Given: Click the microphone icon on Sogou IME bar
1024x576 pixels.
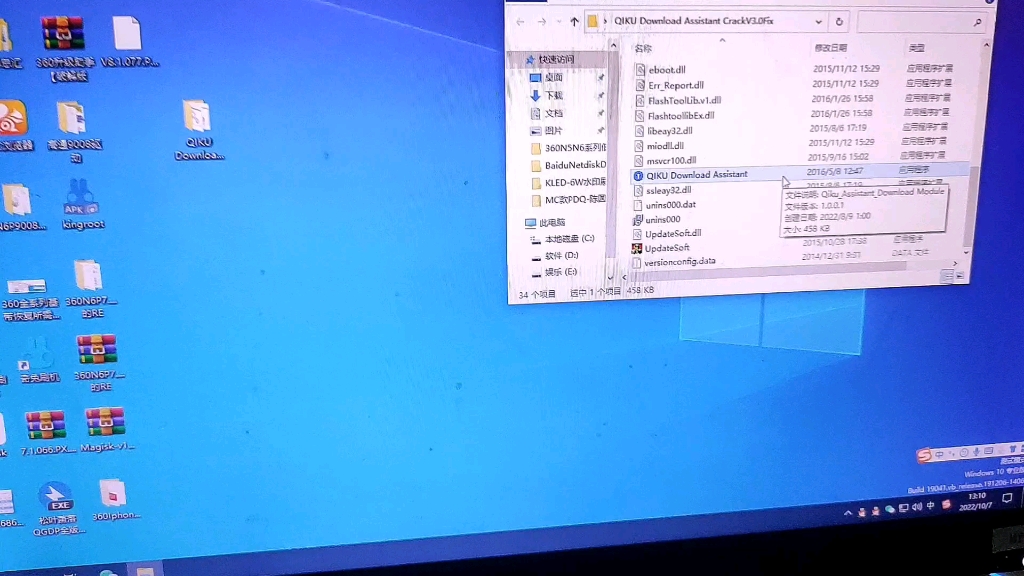Looking at the screenshot, I should (976, 451).
